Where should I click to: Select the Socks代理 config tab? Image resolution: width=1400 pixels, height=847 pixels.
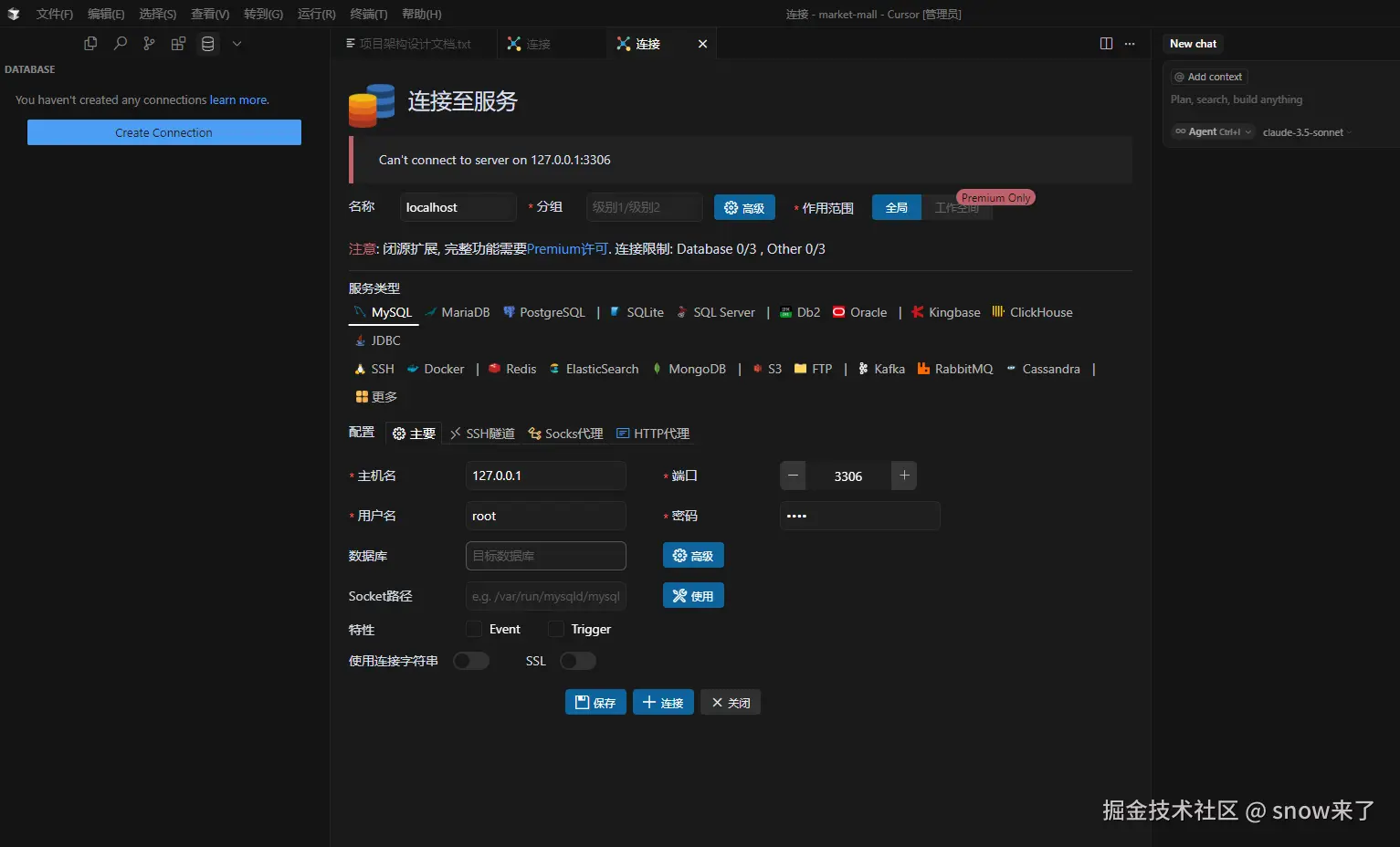[x=565, y=434]
